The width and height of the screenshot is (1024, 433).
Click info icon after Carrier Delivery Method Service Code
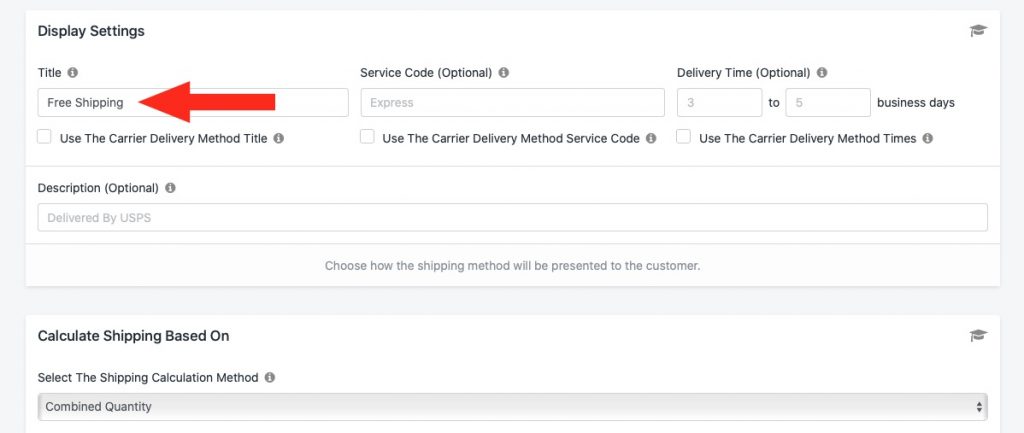coord(651,138)
